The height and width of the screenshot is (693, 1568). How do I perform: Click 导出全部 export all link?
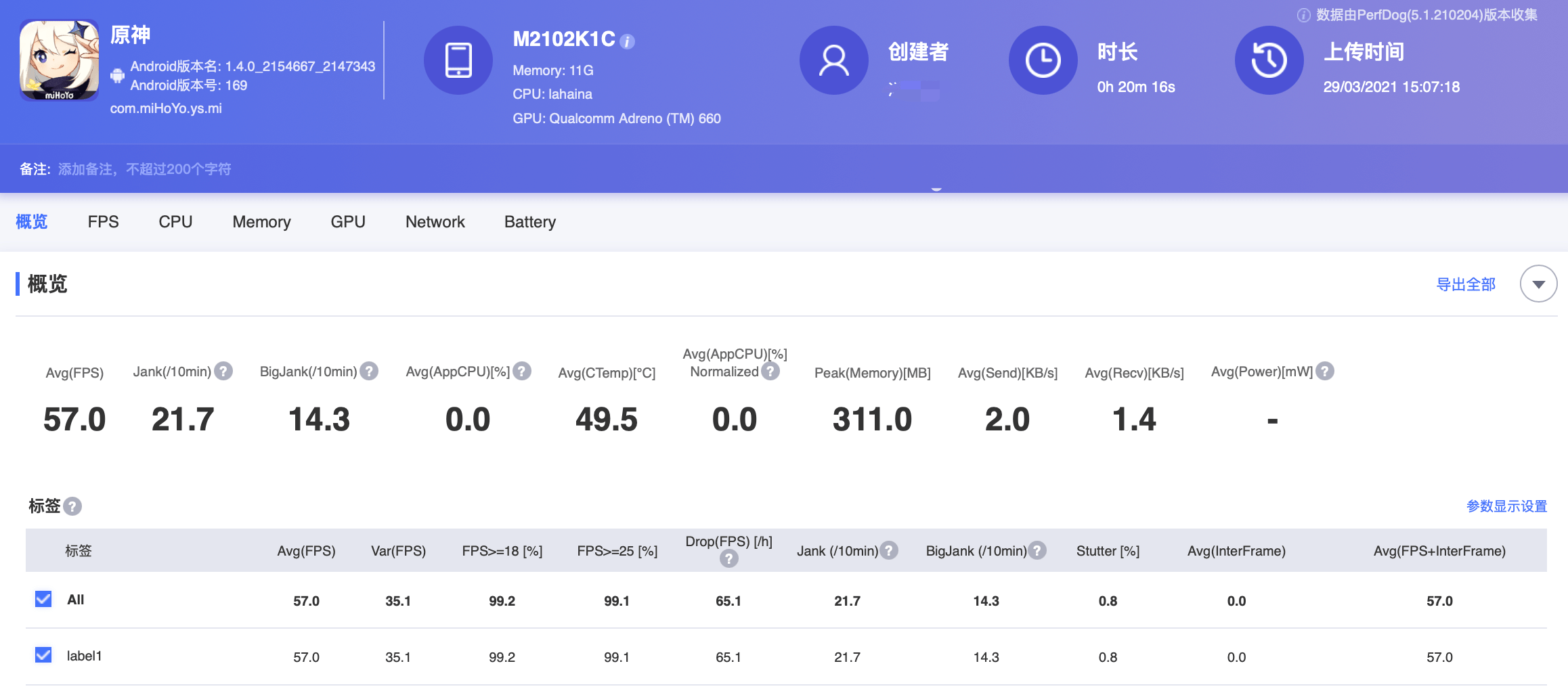(x=1466, y=284)
